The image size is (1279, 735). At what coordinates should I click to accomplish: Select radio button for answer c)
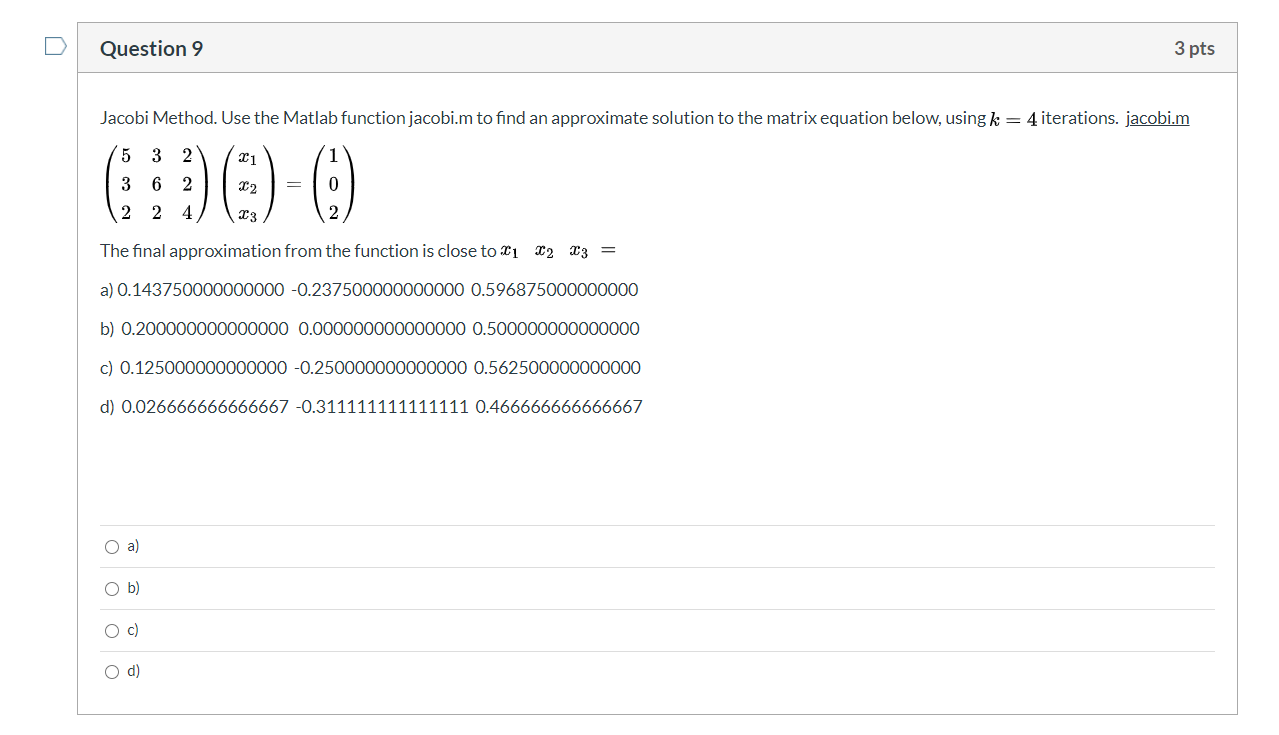112,630
